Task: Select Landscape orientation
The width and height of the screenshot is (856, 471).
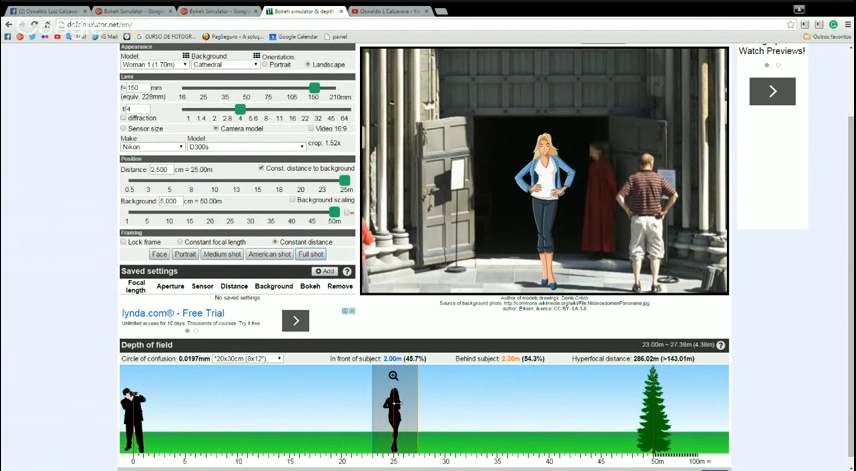Action: click(308, 64)
